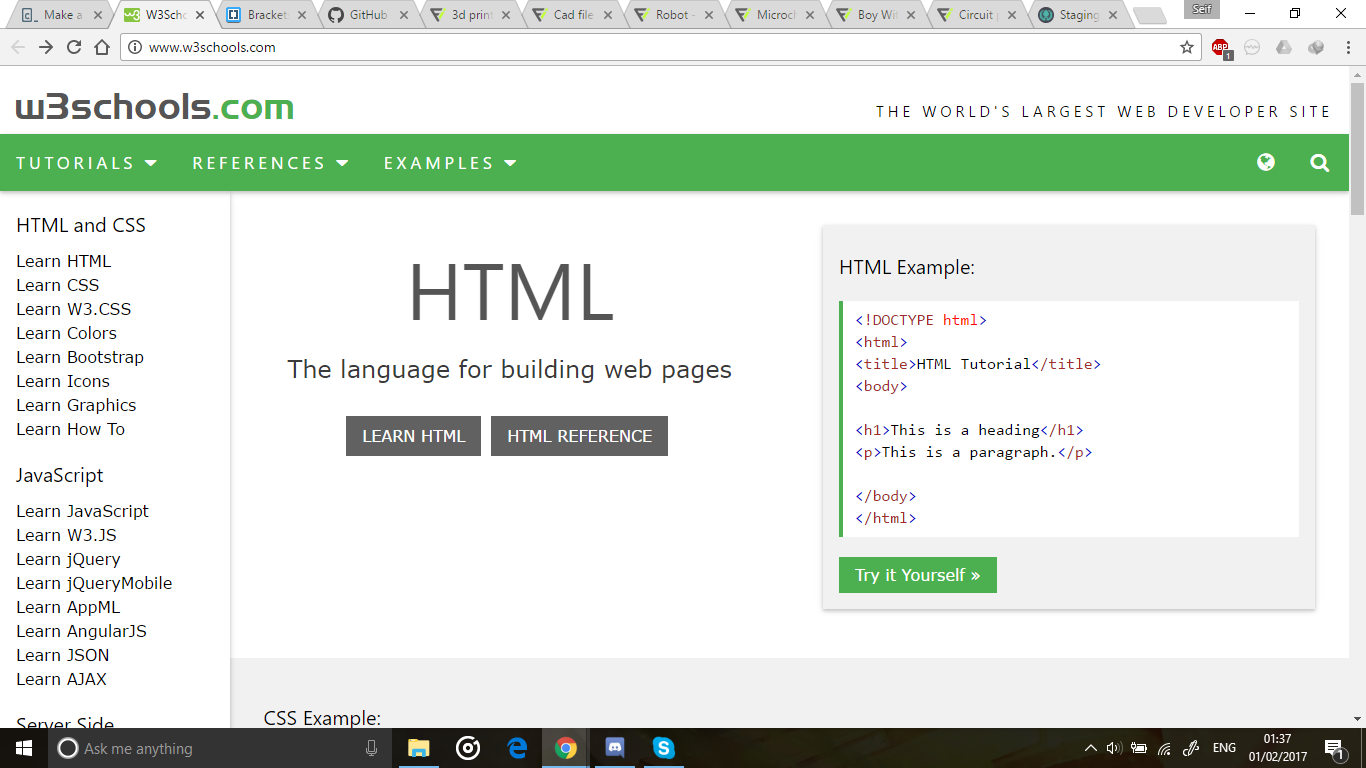Click the page vertical scrollbar thumb
This screenshot has height=768, width=1366.
click(x=1357, y=149)
